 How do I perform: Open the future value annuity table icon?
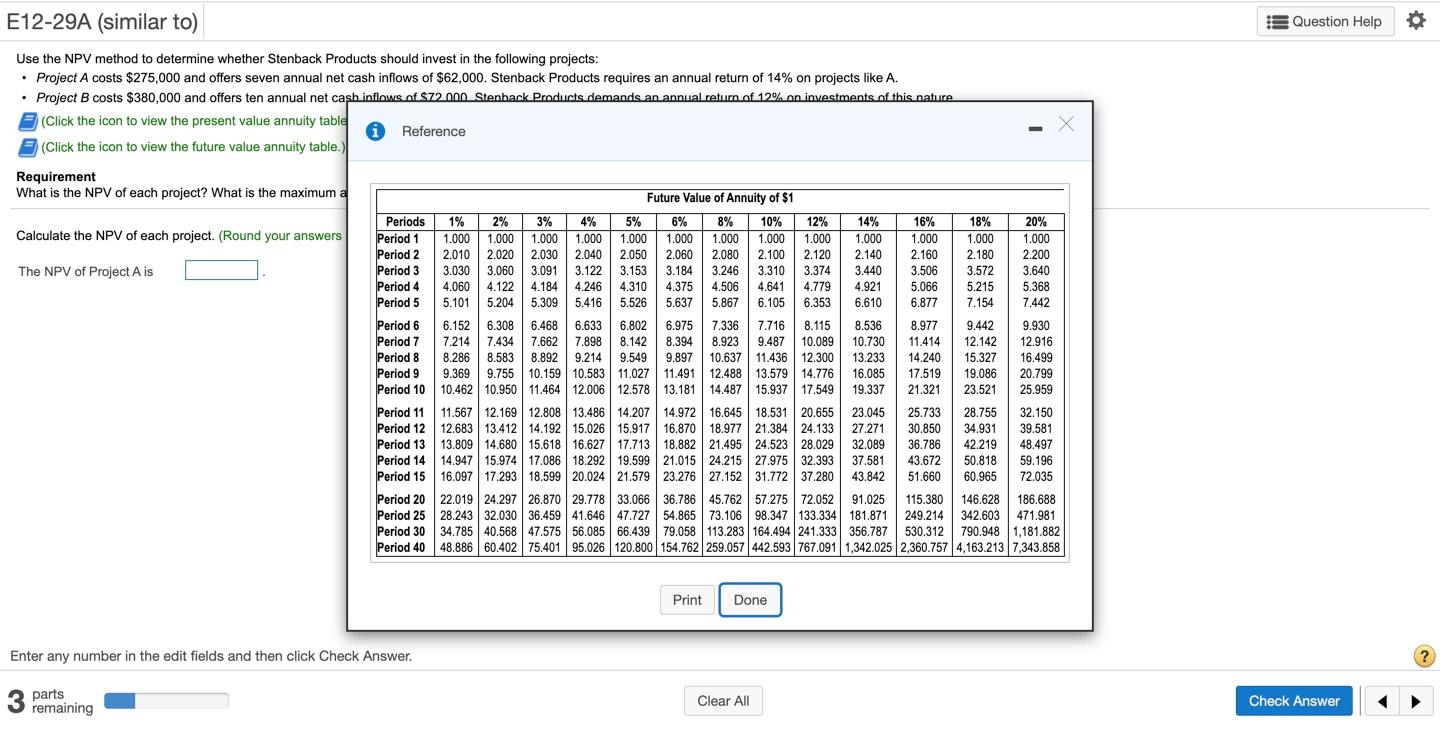click(x=27, y=147)
